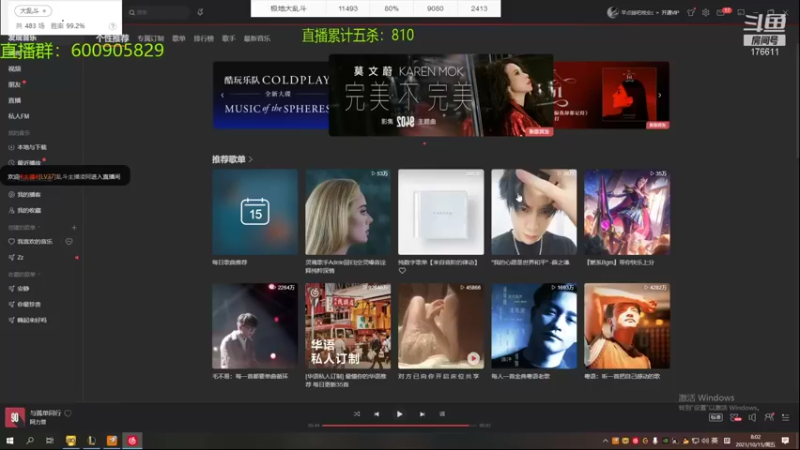Screen dimensions: 800x450
Task: Click the song progress bar
Action: coord(399,425)
